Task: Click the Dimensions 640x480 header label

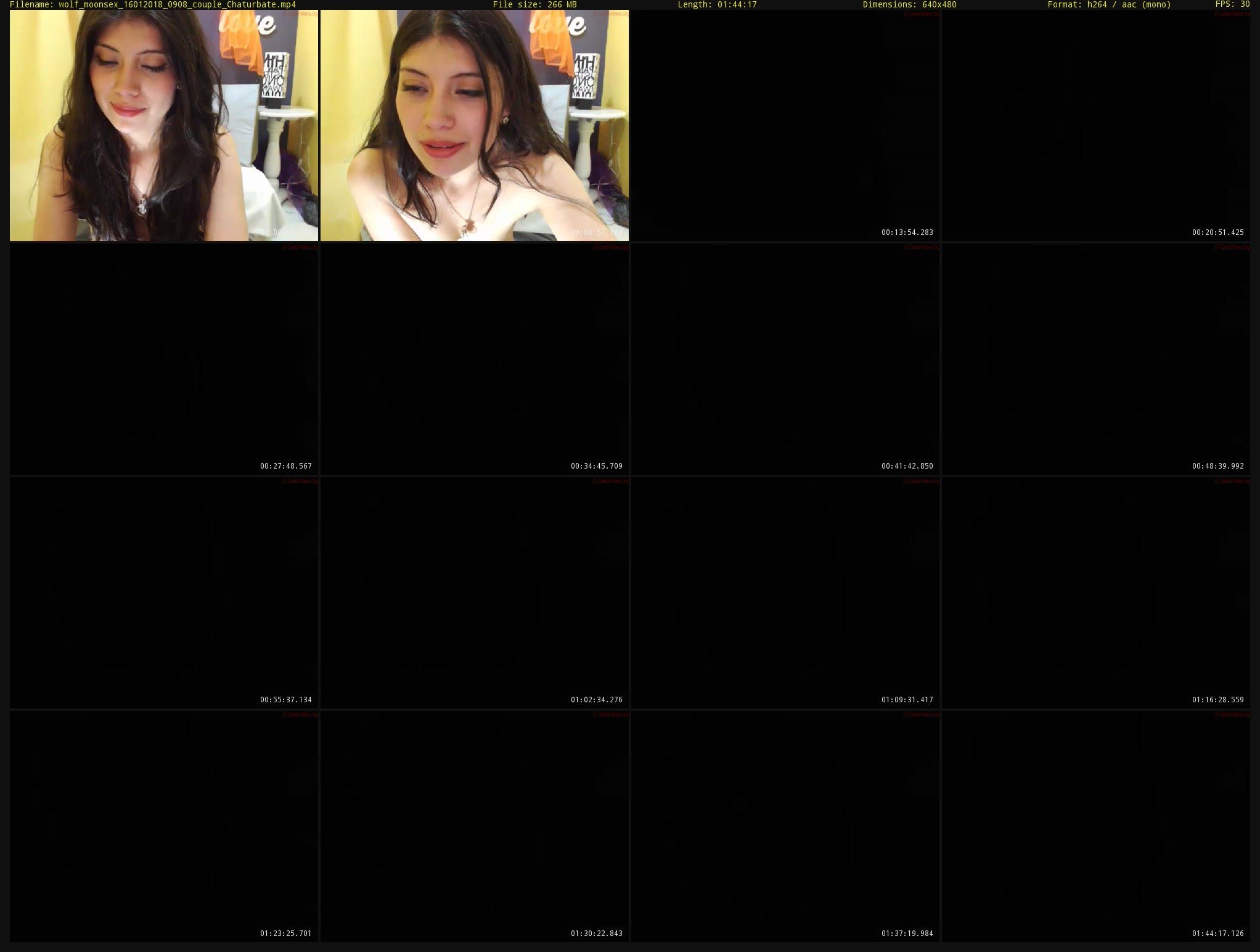Action: click(909, 5)
